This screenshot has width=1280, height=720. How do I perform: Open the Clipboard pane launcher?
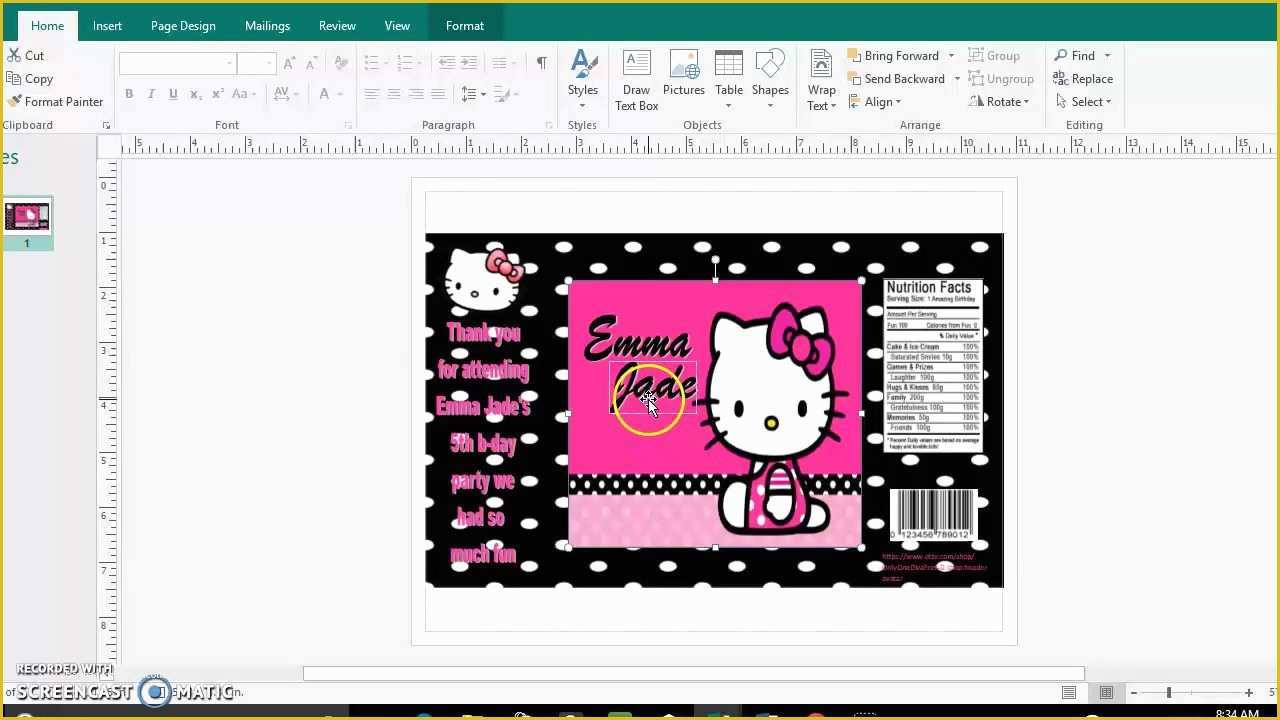tap(106, 126)
